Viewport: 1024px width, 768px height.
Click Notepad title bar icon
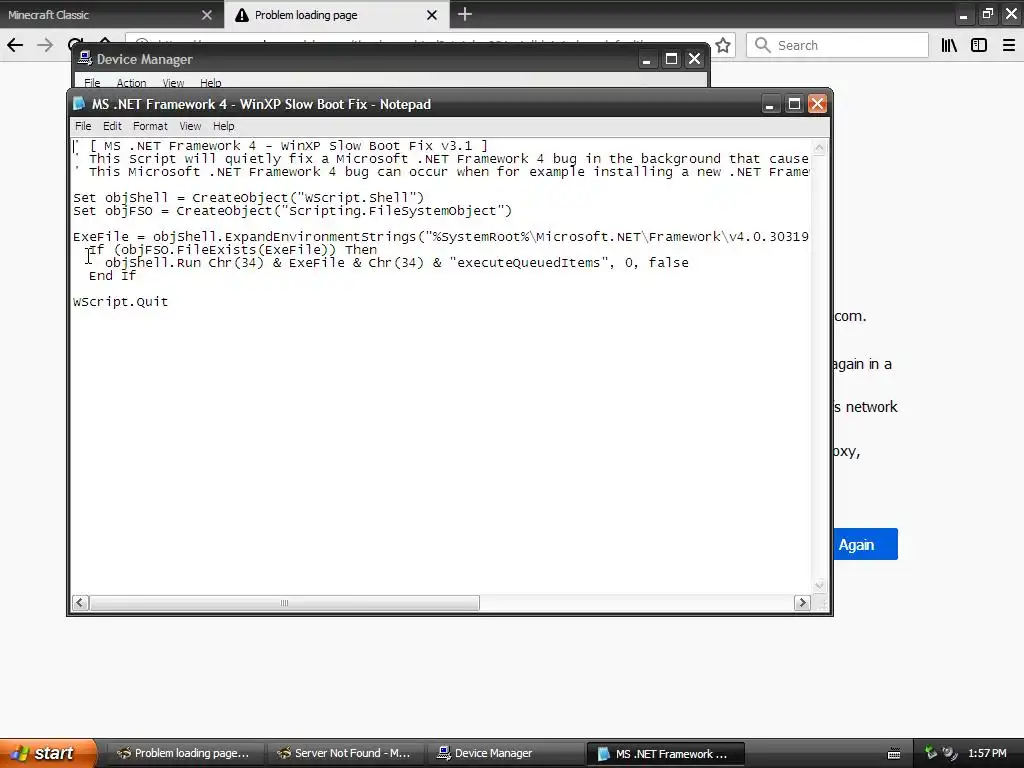[x=79, y=104]
